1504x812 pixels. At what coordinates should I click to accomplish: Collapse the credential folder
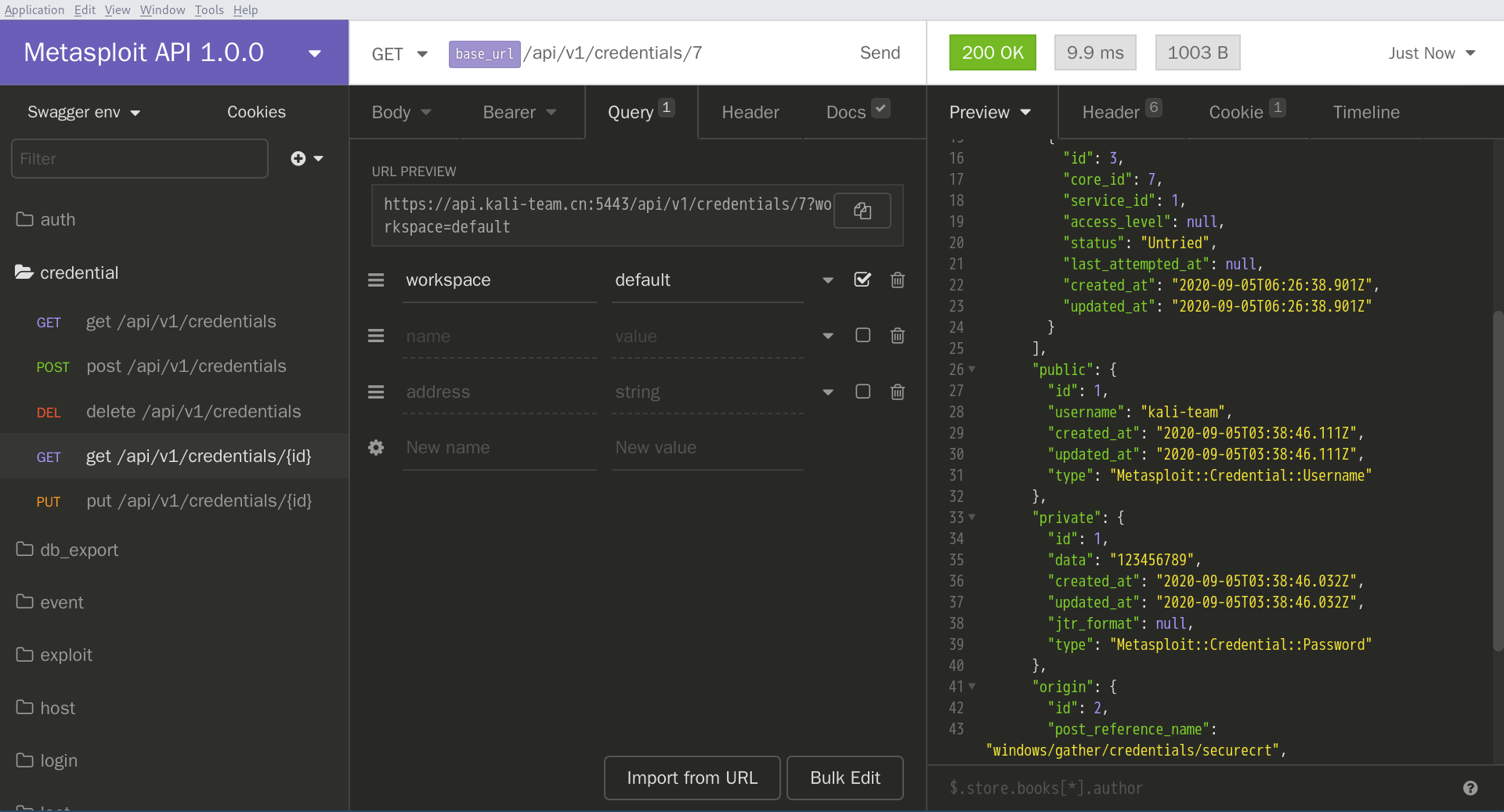pyautogui.click(x=174, y=272)
